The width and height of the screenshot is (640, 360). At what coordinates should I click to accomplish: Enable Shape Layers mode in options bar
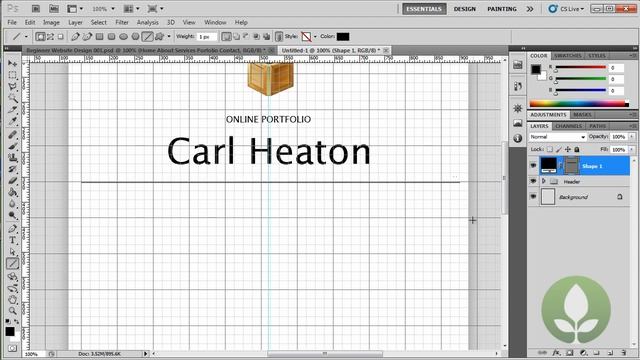[x=40, y=37]
